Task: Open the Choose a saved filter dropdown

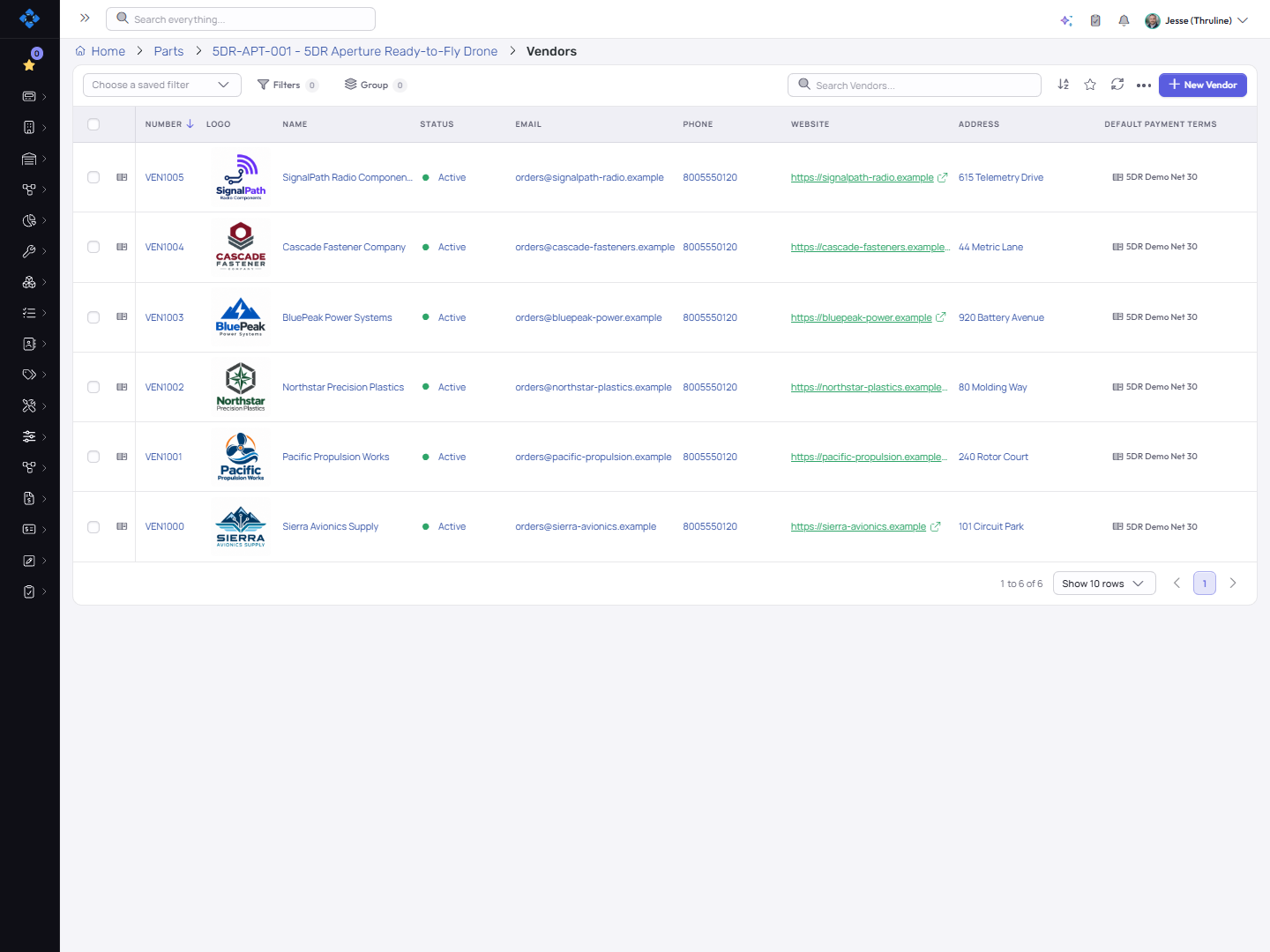Action: (162, 85)
